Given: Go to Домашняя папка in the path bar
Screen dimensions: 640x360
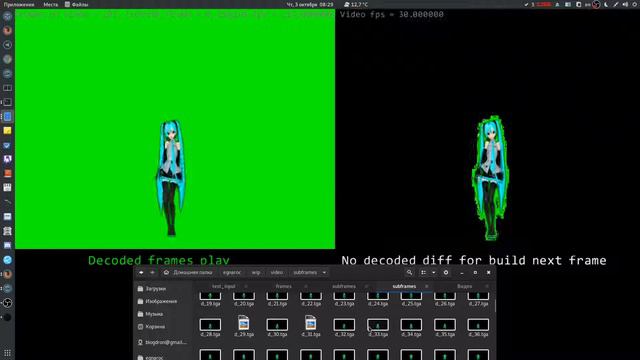Looking at the screenshot, I should pyautogui.click(x=188, y=272).
